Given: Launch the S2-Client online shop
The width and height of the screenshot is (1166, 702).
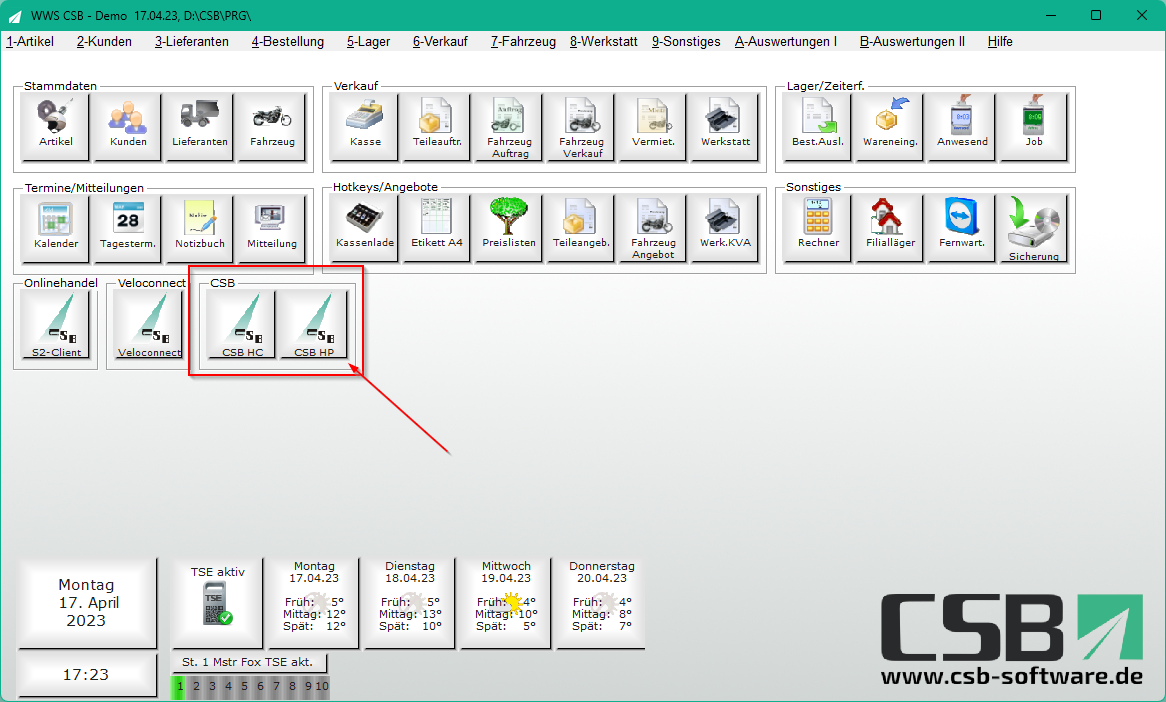Looking at the screenshot, I should [x=56, y=325].
